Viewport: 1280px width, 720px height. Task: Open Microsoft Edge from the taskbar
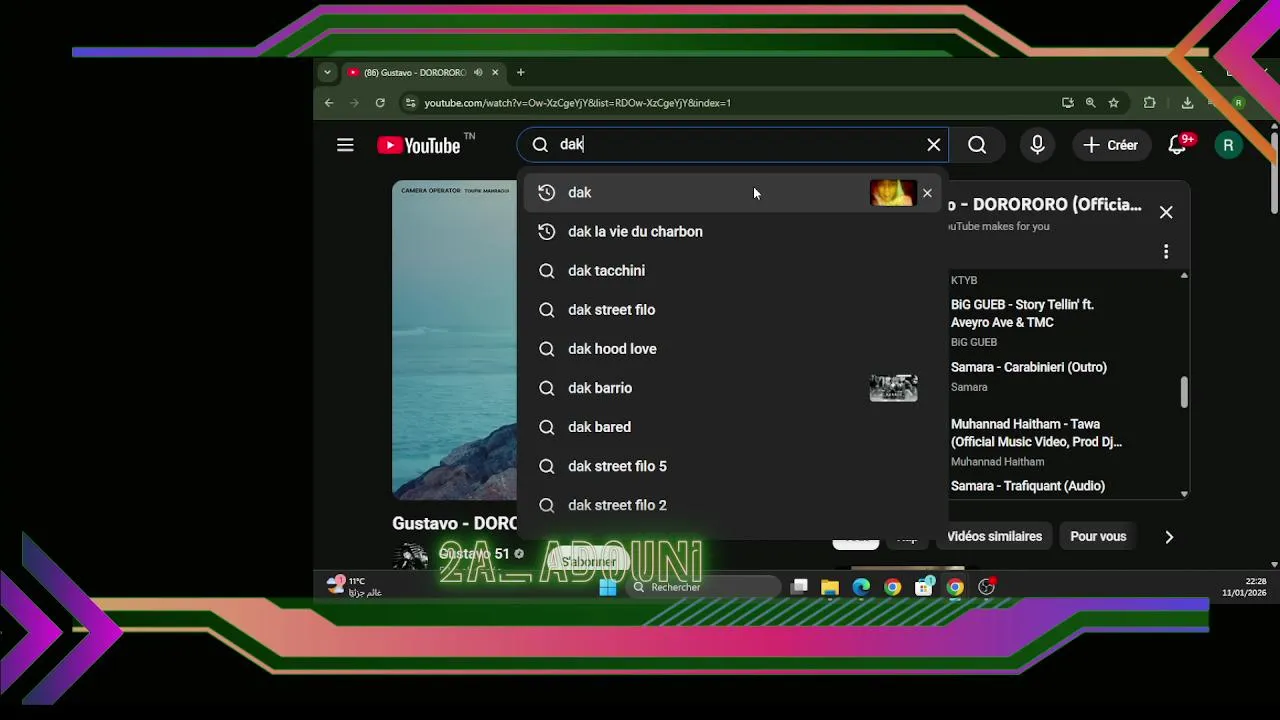click(861, 587)
